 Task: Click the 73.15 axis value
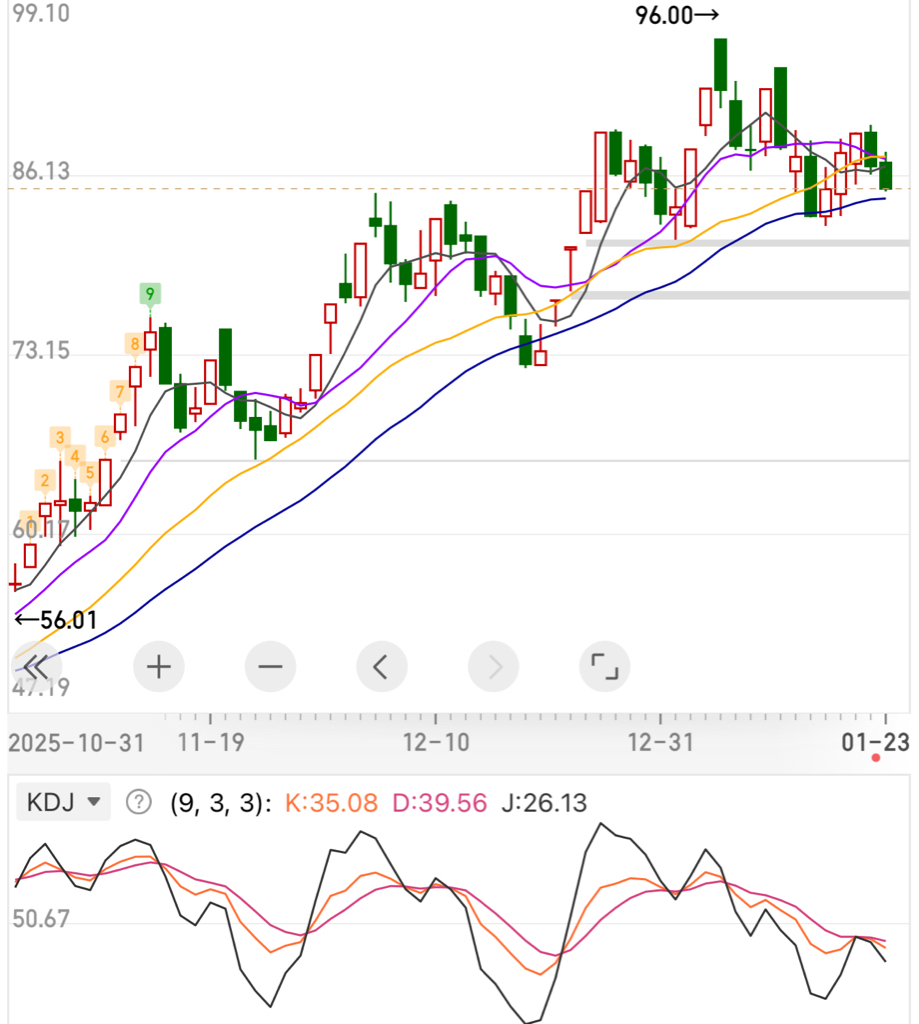pyautogui.click(x=41, y=351)
